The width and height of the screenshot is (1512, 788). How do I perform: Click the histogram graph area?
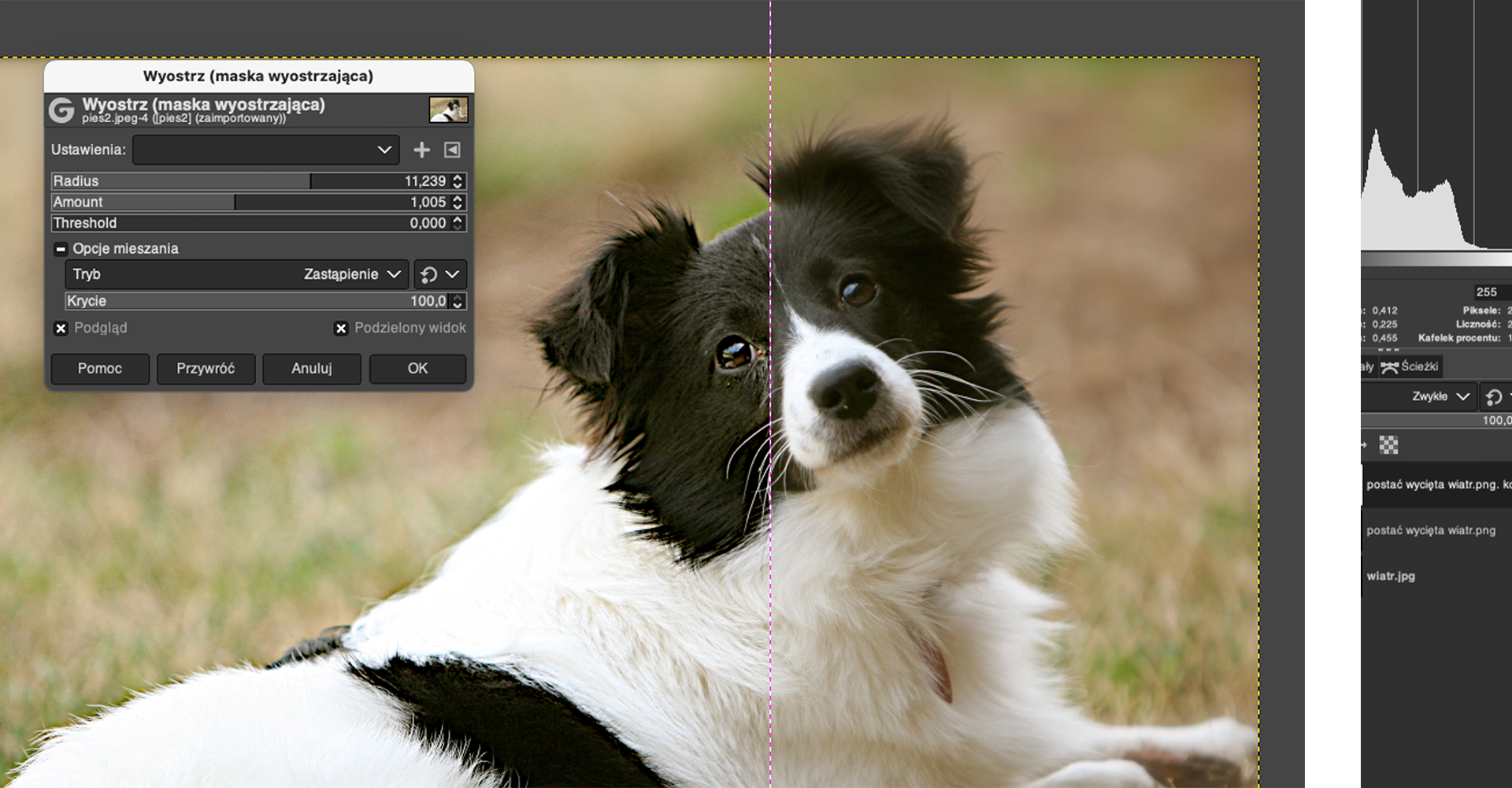click(1436, 126)
